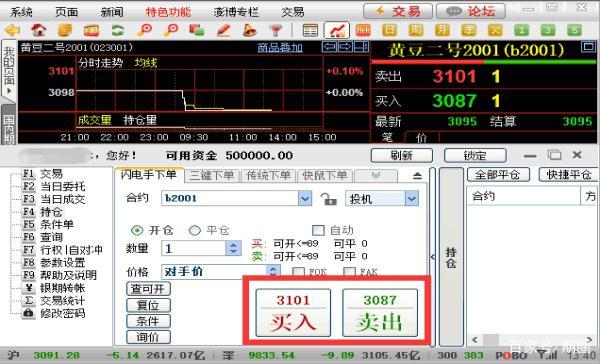Select the 1-minute chart icon

(522, 30)
